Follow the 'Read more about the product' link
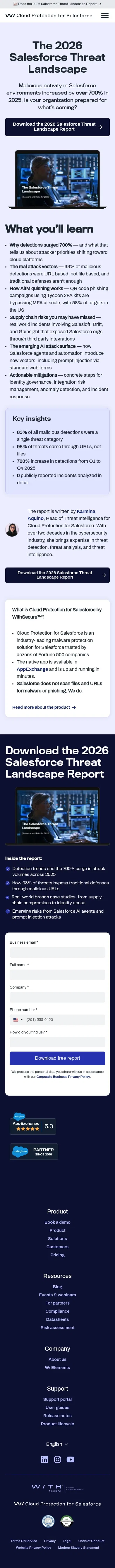The width and height of the screenshot is (115, 1568). [x=44, y=707]
